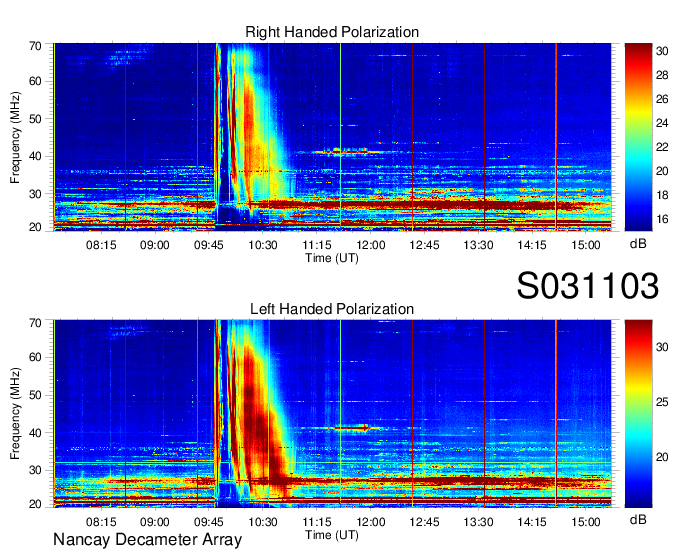Click the dB unit under the Left Handed colorbar

pyautogui.click(x=638, y=520)
